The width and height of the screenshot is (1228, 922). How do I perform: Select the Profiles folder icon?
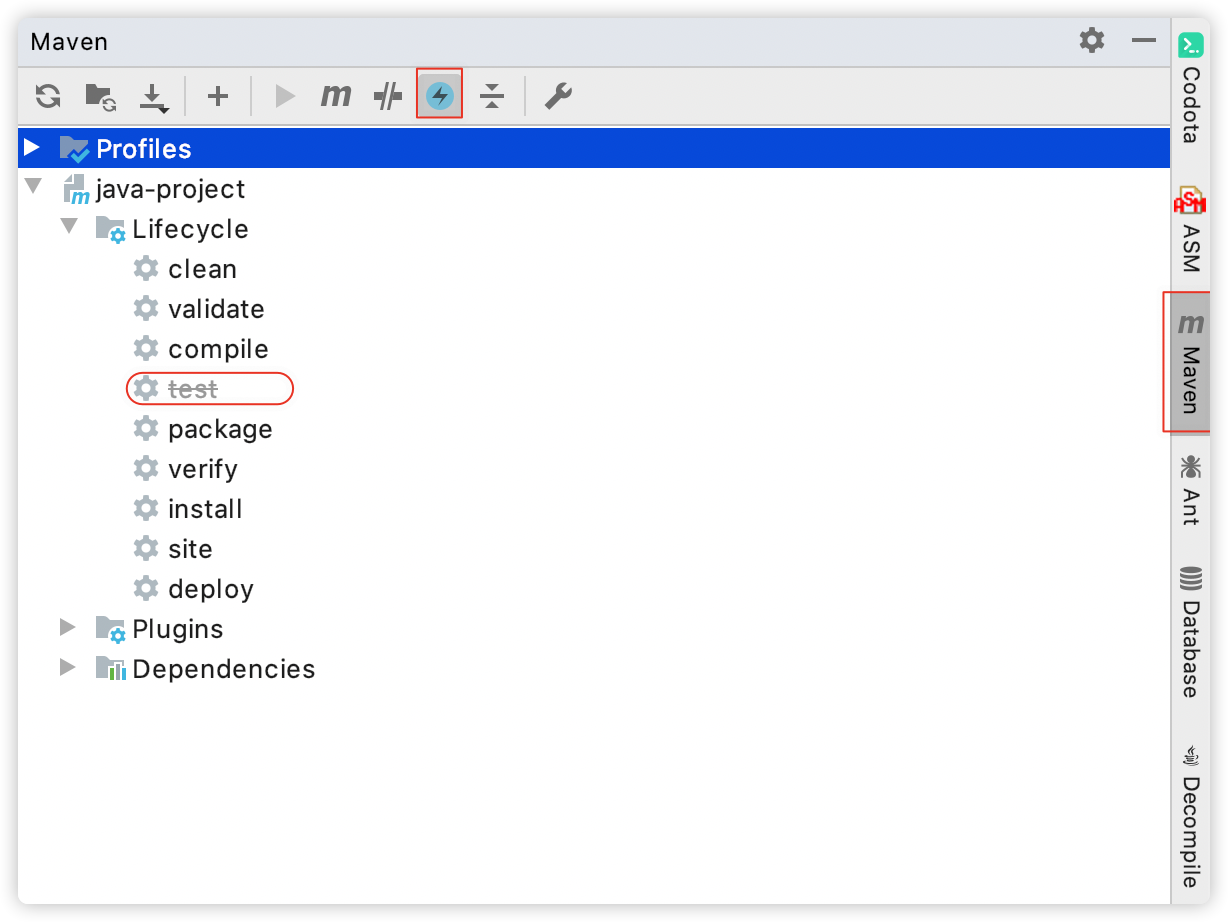coord(74,149)
